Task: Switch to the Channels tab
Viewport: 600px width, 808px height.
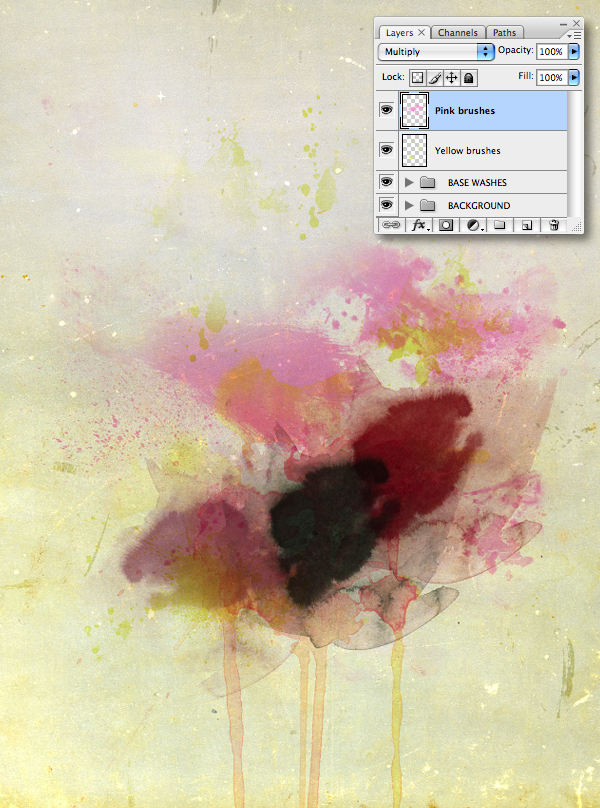Action: pyautogui.click(x=458, y=32)
